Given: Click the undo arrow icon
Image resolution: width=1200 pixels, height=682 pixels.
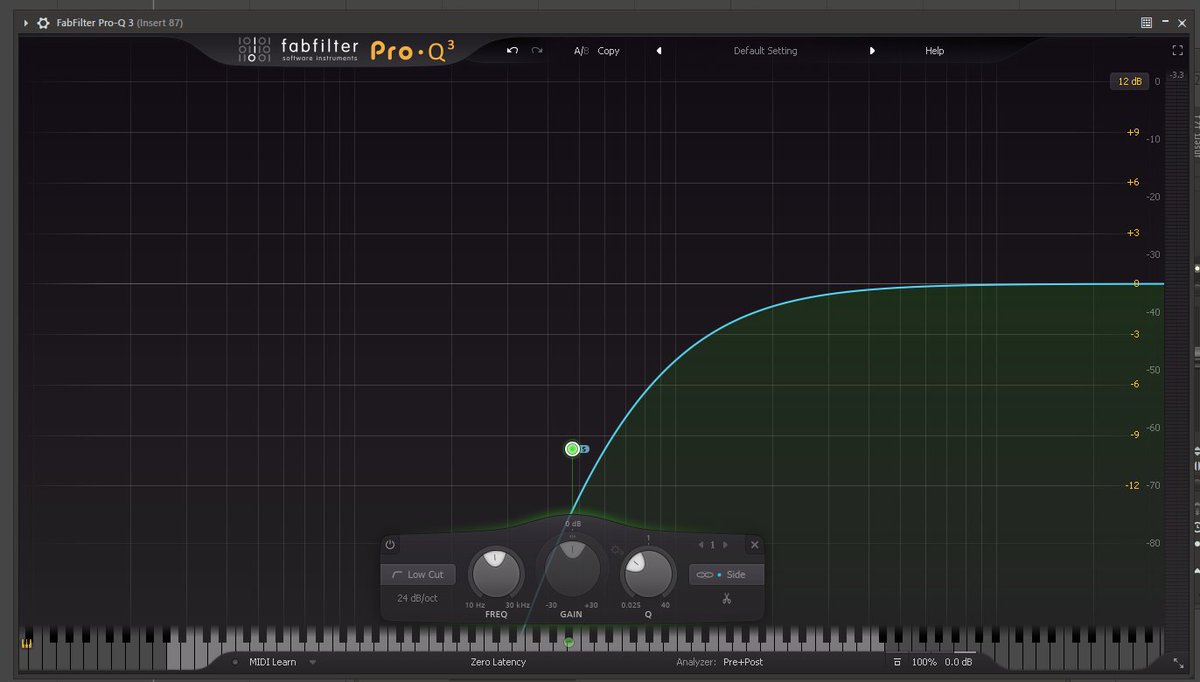Looking at the screenshot, I should coord(512,51).
